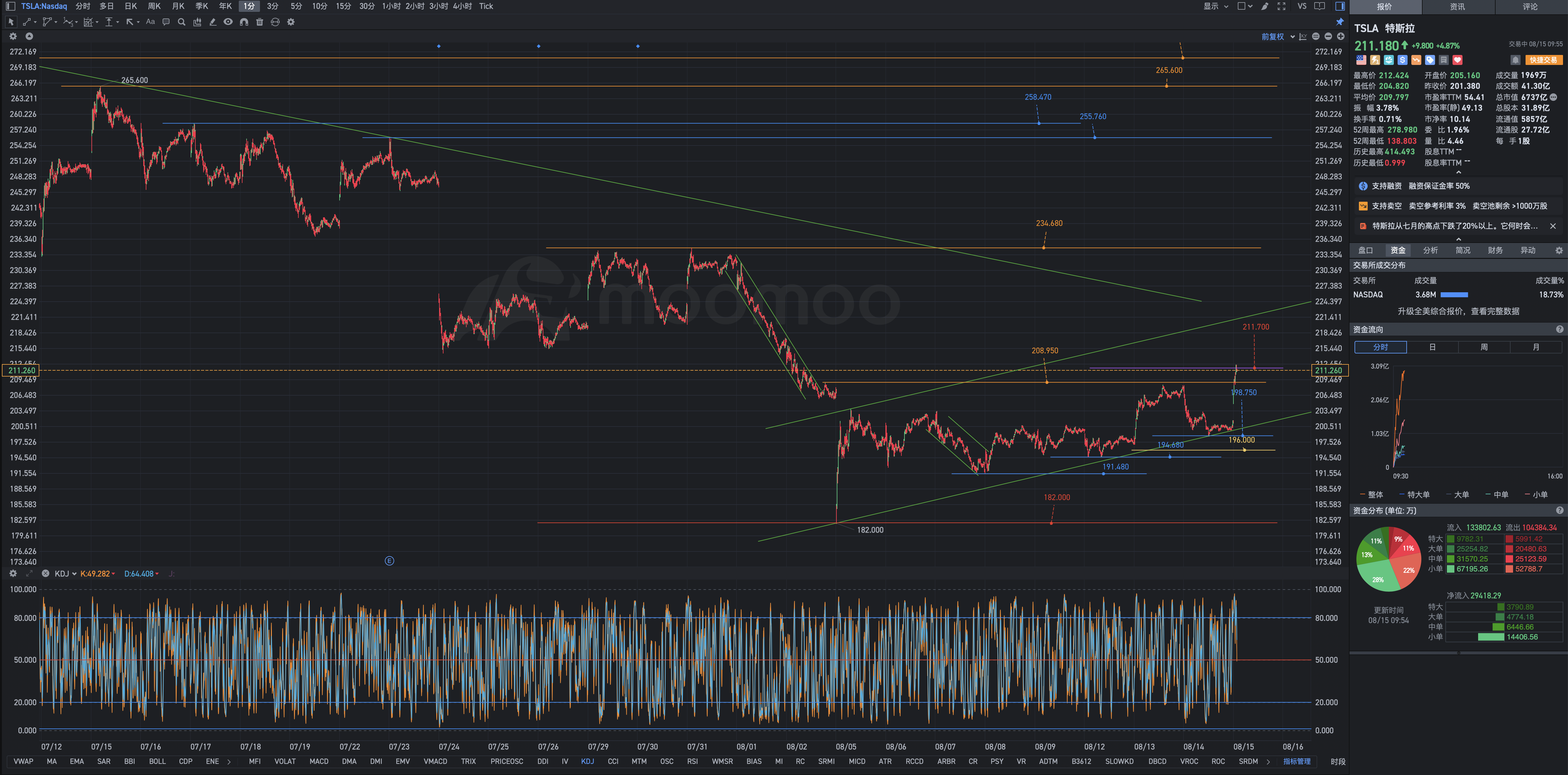
Task: Reset chart zoom with equals icon
Action: [1316, 37]
